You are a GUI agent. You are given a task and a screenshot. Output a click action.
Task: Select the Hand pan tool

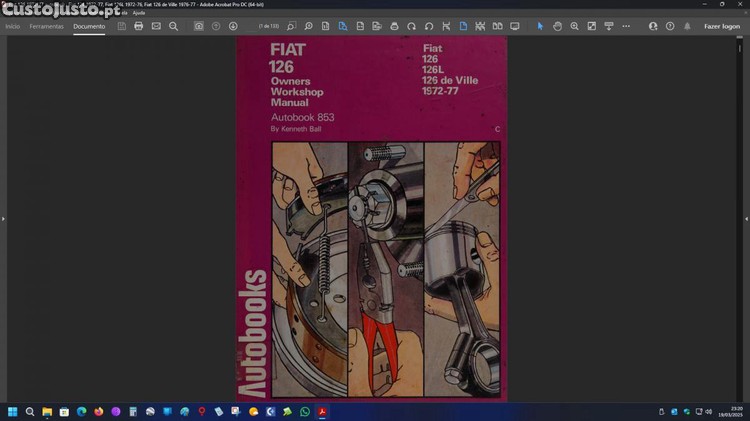click(x=557, y=26)
